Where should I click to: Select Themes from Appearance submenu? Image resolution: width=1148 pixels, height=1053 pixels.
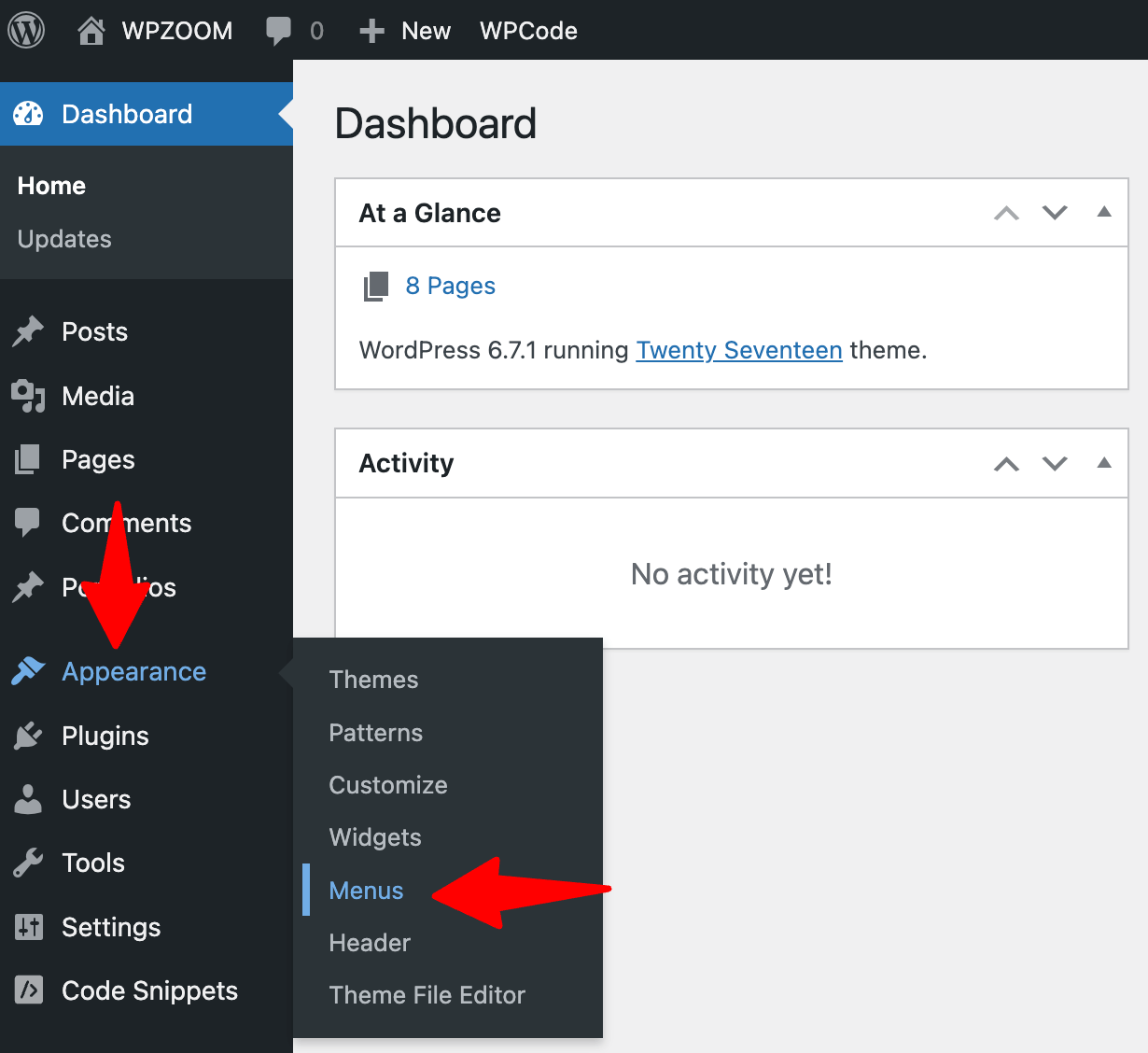(373, 680)
